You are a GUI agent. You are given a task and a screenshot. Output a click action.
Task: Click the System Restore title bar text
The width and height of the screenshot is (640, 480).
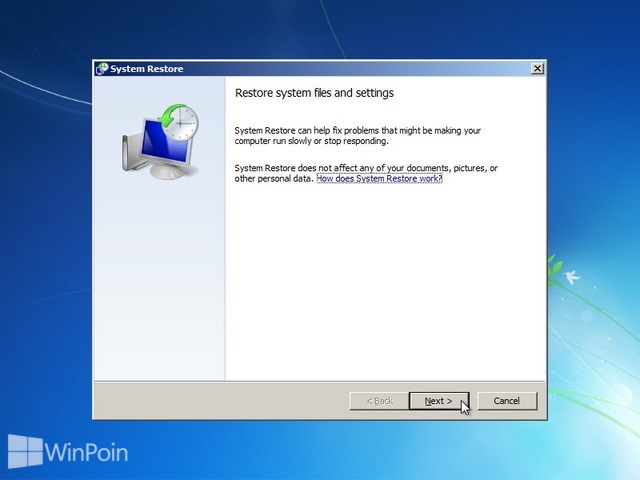coord(147,69)
